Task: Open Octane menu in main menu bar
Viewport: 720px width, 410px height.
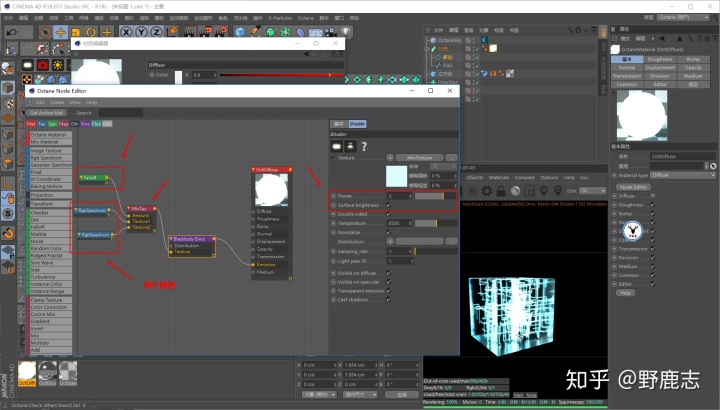Action: pos(305,18)
